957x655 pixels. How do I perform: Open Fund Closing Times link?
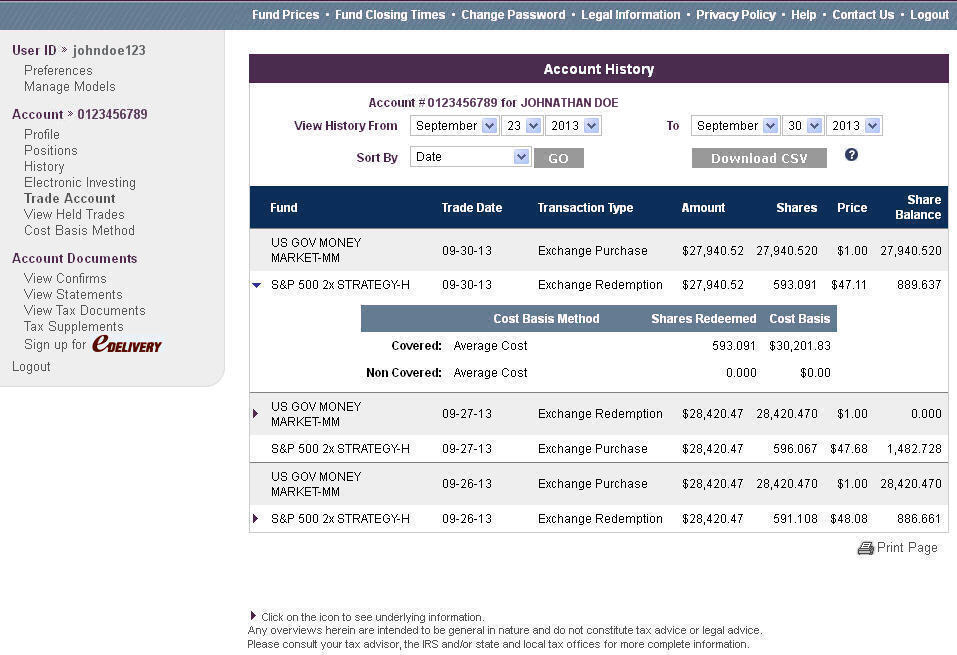[x=390, y=15]
